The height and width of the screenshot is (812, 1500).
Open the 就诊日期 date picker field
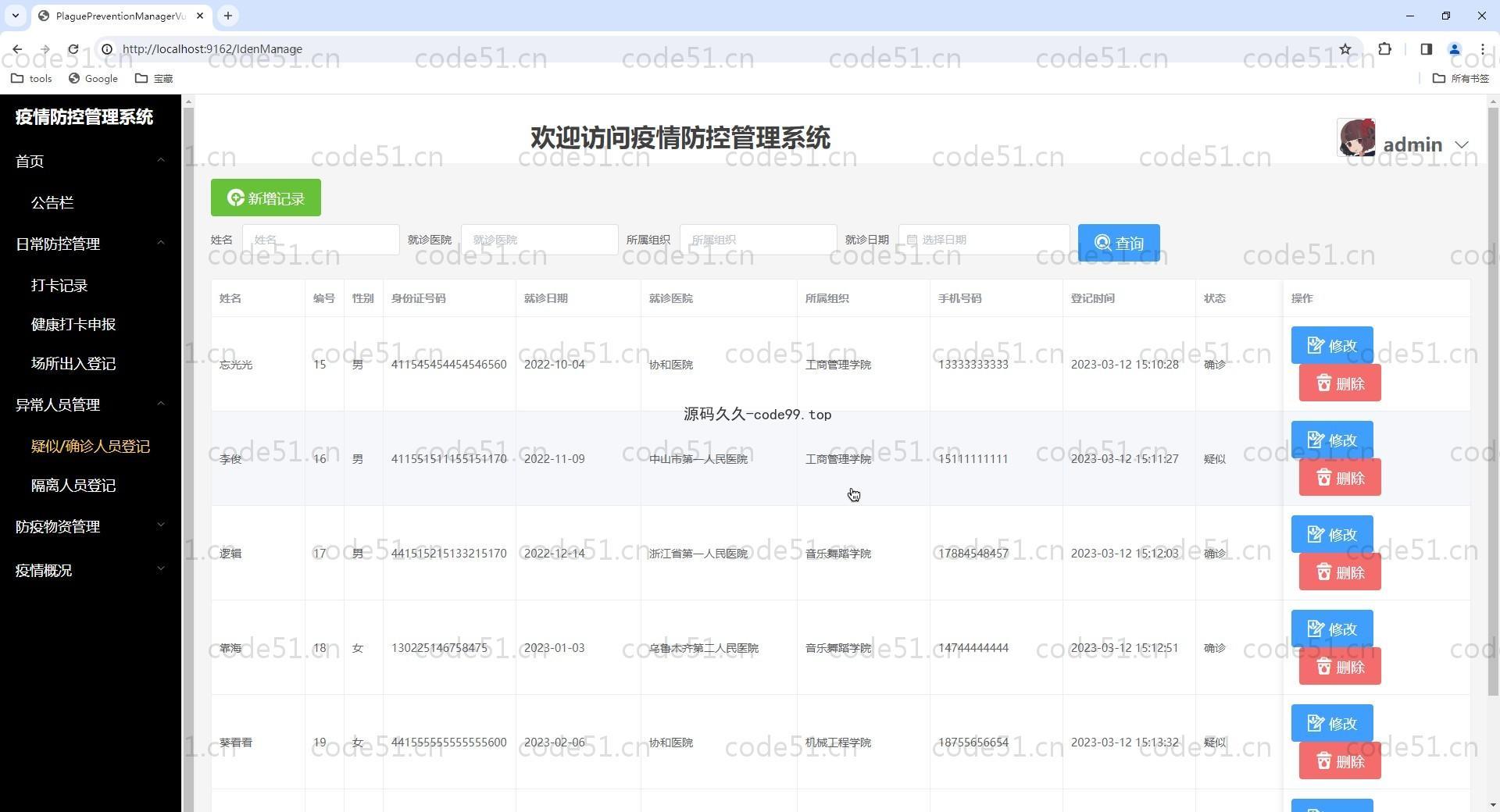[x=984, y=240]
